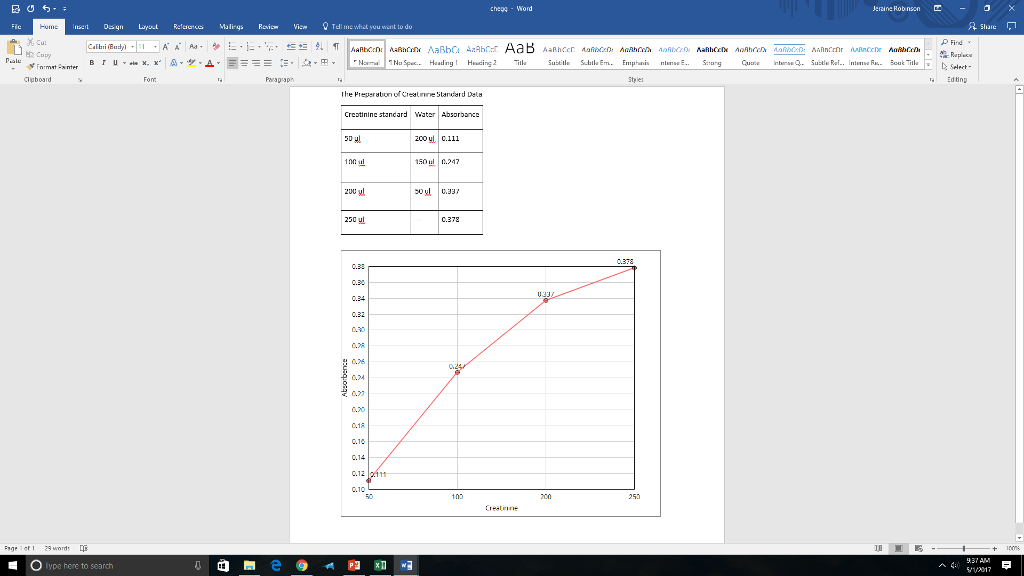Open the Mailings ribbon tab
Image resolution: width=1024 pixels, height=576 pixels.
(x=232, y=28)
